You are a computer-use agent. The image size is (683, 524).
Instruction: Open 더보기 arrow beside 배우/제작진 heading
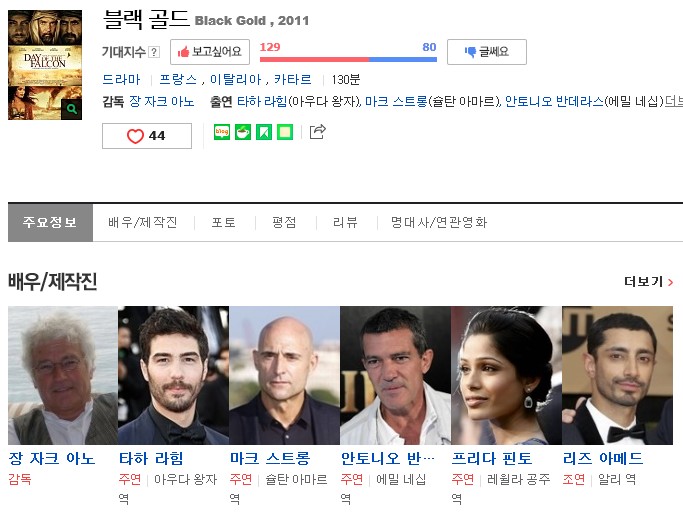pyautogui.click(x=649, y=282)
